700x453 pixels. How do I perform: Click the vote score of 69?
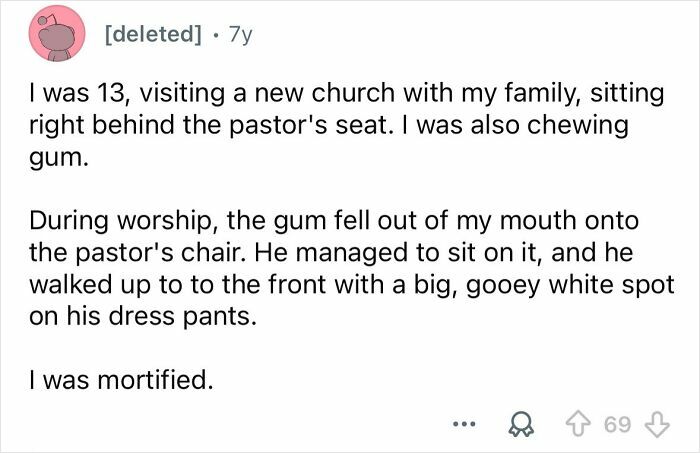click(617, 422)
